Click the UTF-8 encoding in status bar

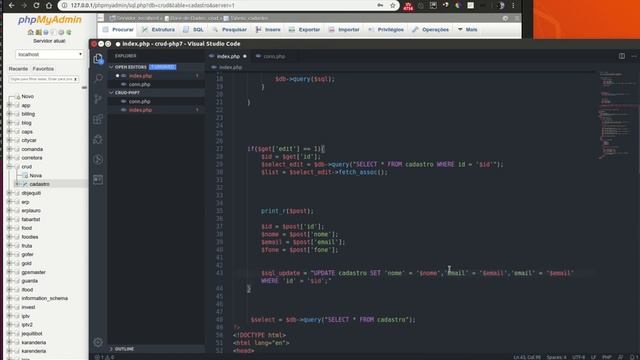click(x=579, y=357)
